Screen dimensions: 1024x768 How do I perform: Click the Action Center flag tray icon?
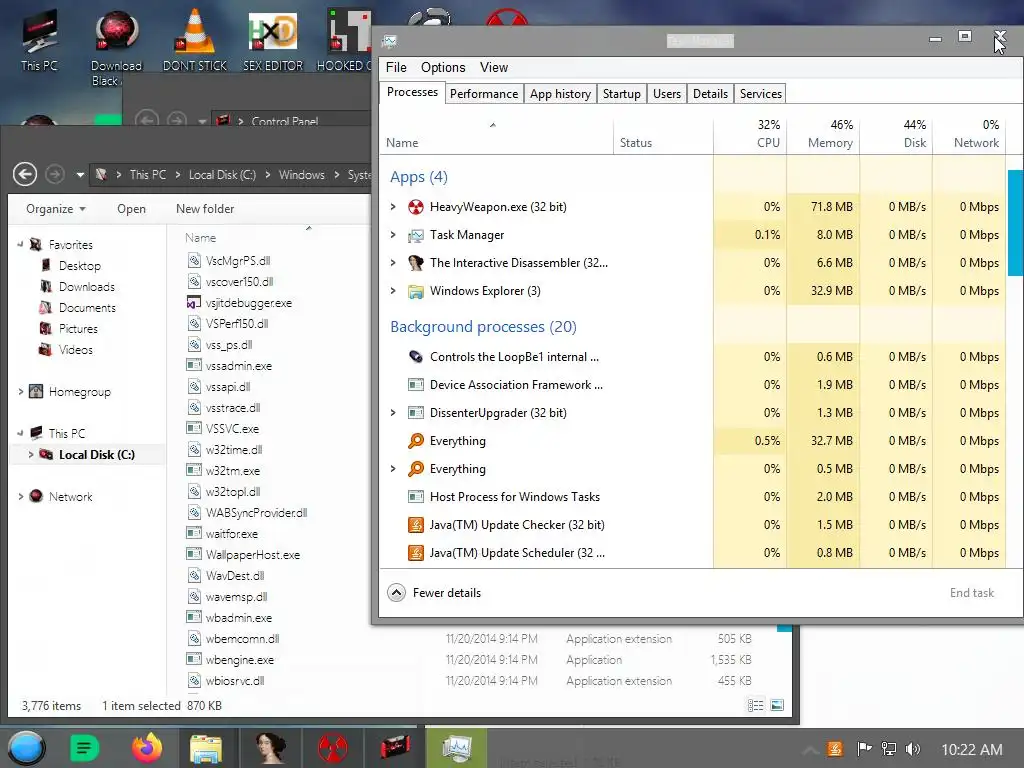coord(864,749)
